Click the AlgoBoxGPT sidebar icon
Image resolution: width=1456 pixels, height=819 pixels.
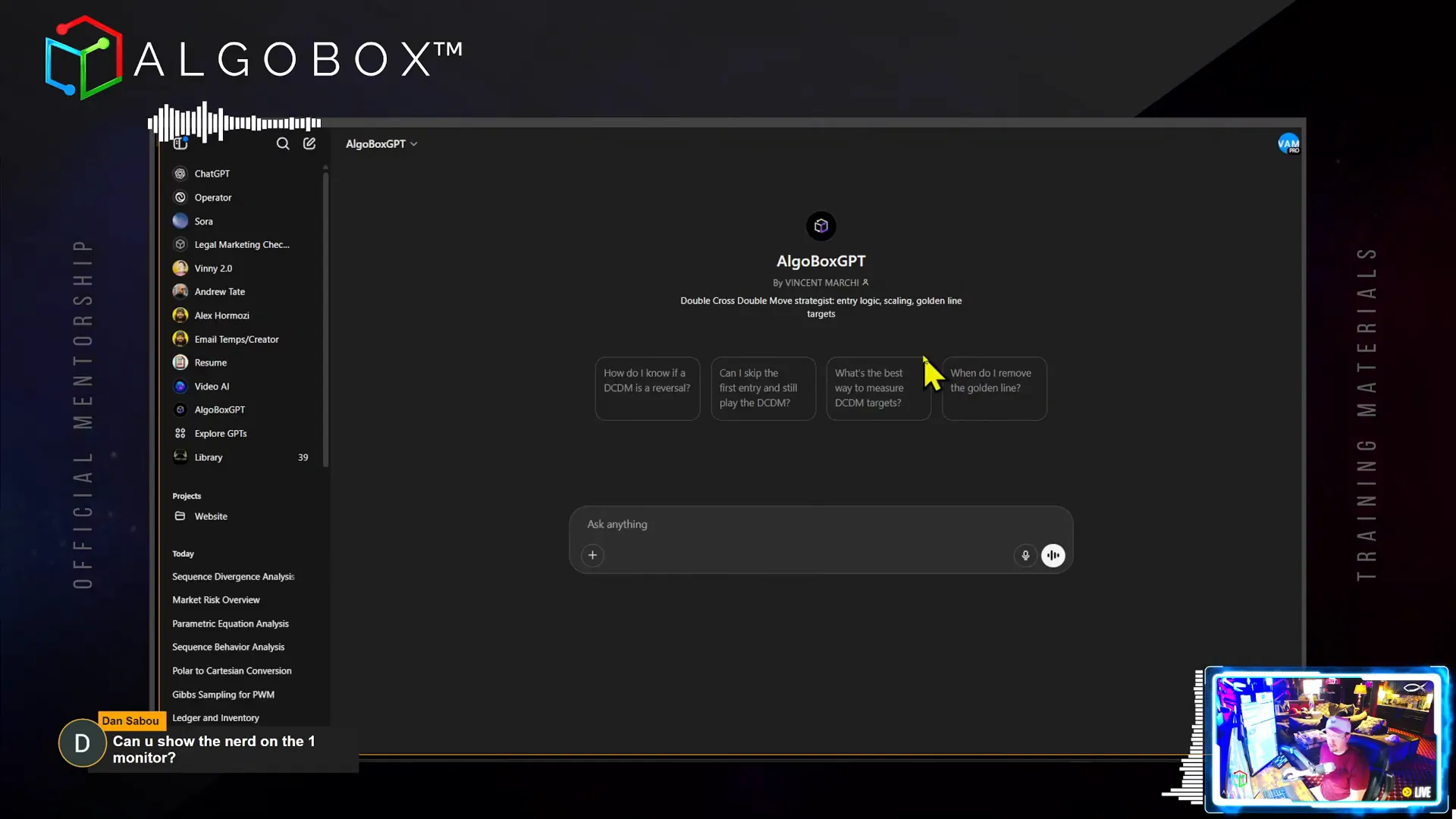tap(180, 409)
